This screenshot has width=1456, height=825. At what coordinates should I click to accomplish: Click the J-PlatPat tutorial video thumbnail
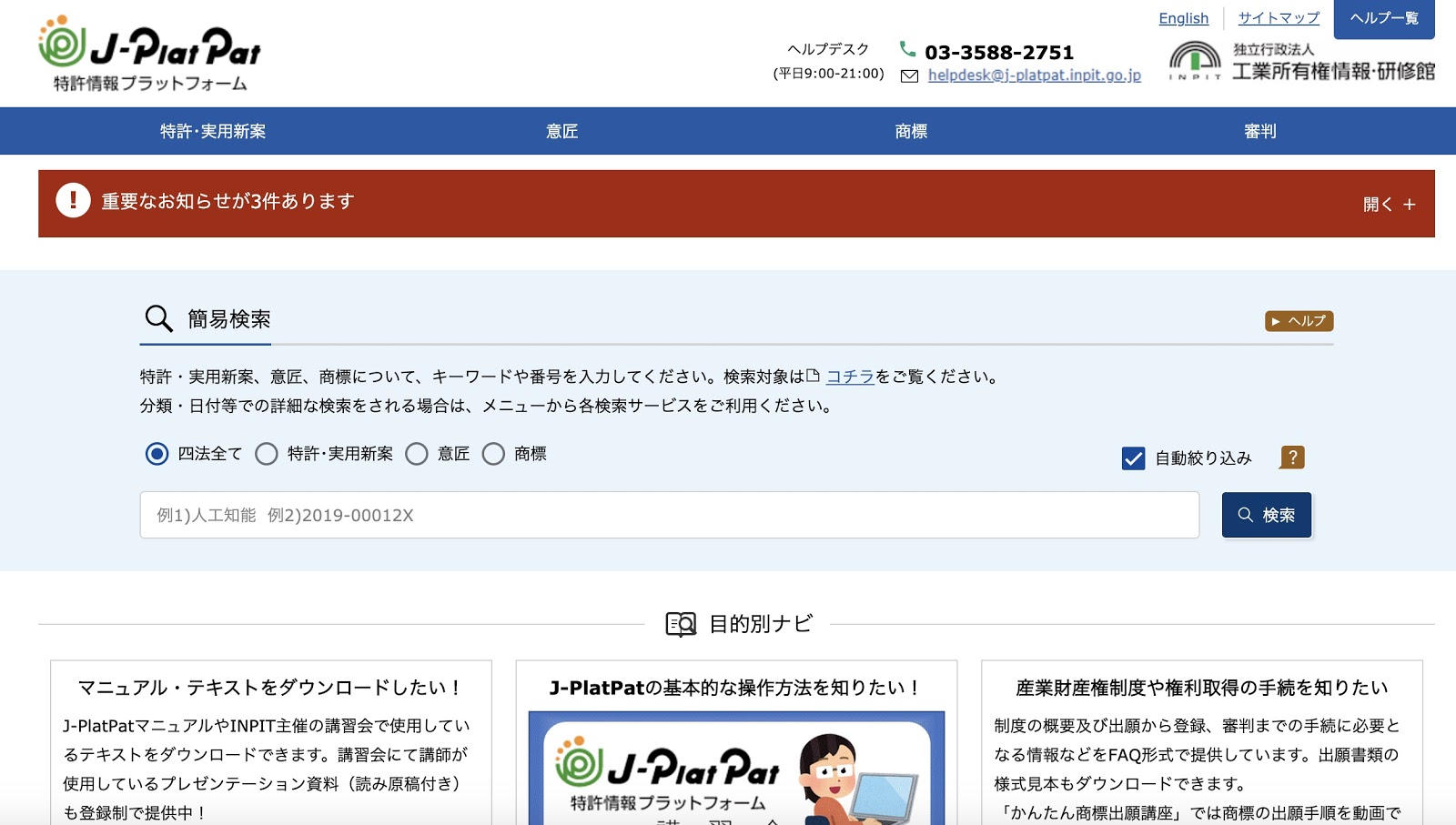tap(736, 768)
